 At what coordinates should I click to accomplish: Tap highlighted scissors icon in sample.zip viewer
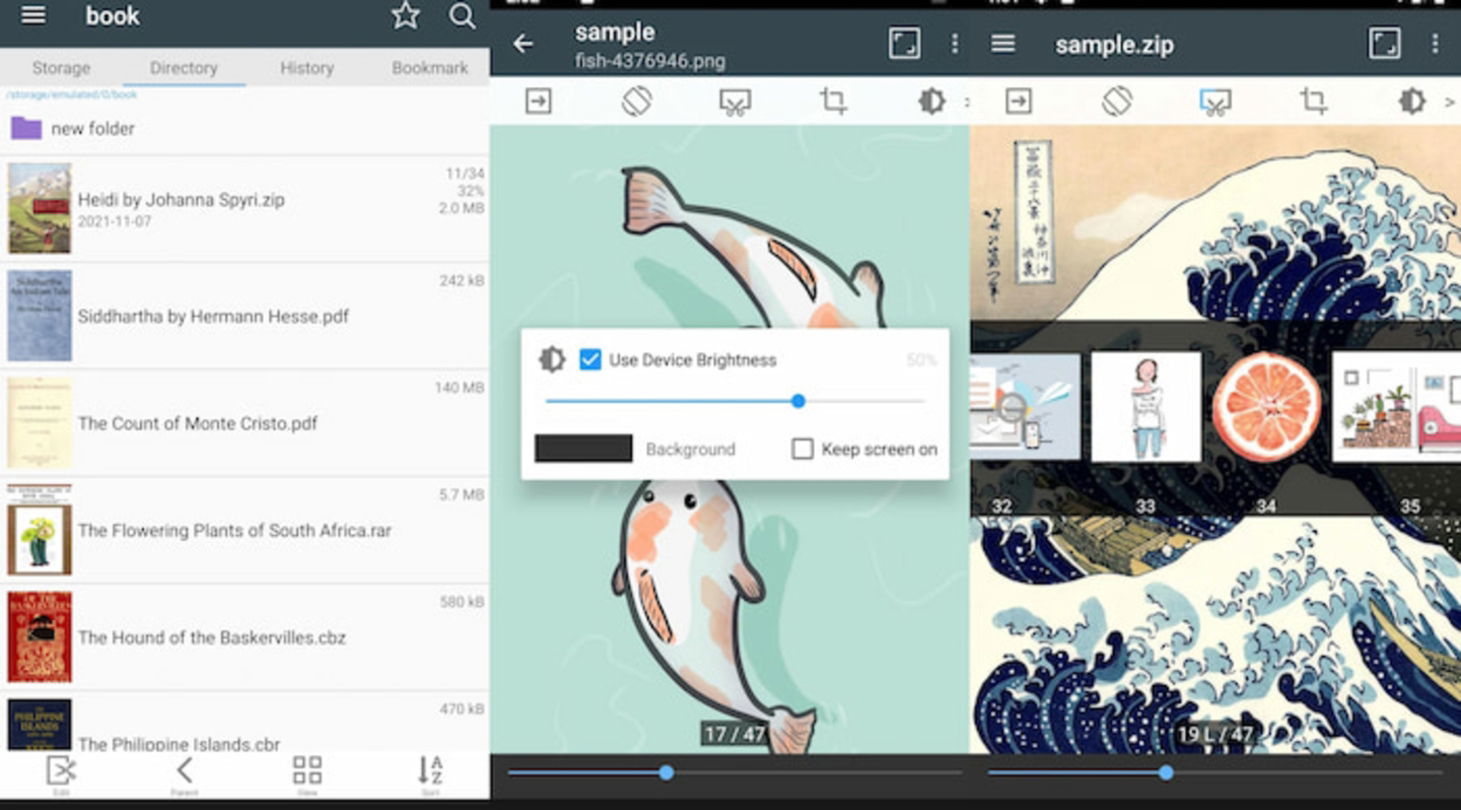pyautogui.click(x=1215, y=101)
